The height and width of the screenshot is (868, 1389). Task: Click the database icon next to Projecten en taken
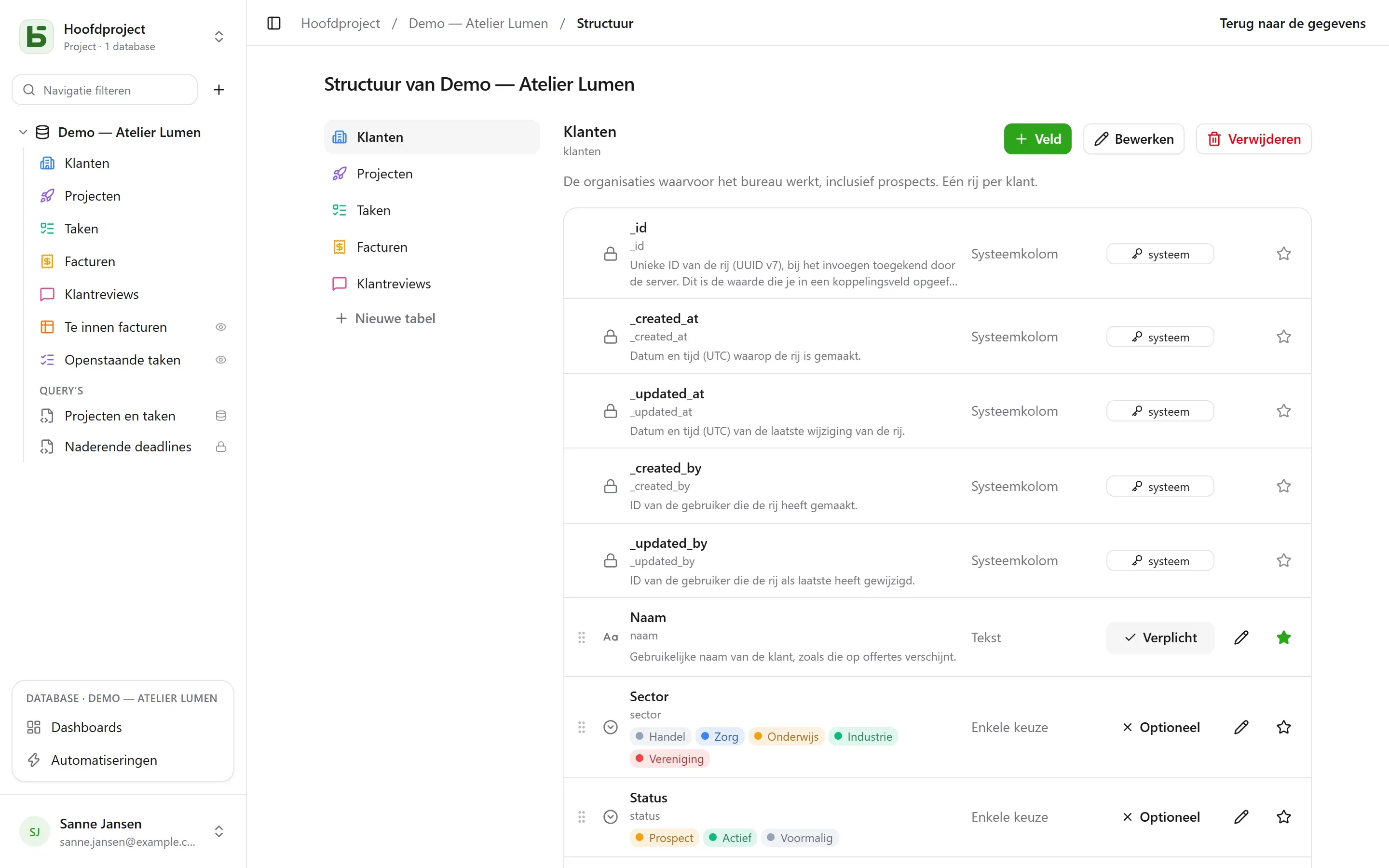click(220, 416)
